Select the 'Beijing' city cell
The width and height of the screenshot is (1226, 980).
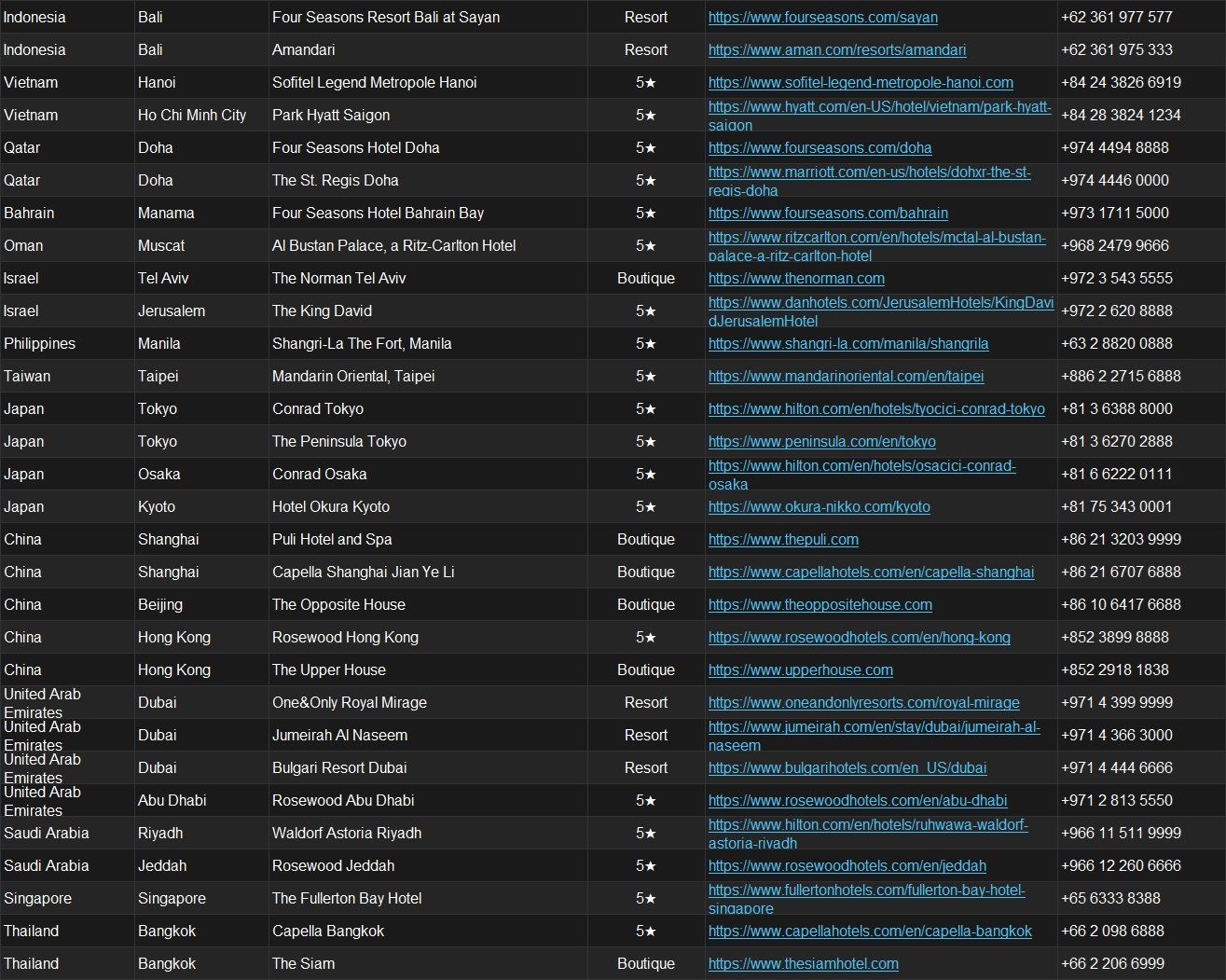tap(201, 605)
